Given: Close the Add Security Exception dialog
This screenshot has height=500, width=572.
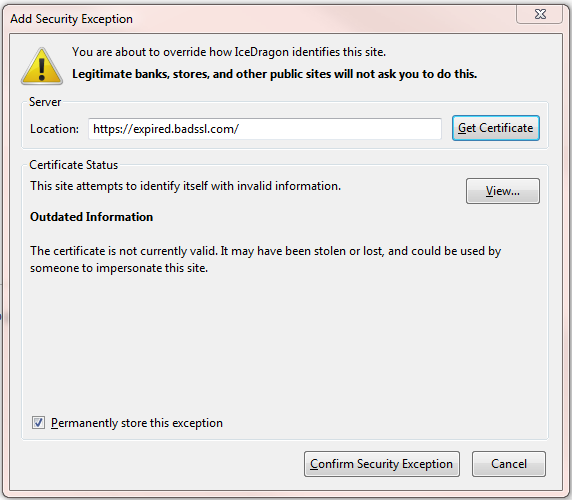Looking at the screenshot, I should click(x=540, y=14).
